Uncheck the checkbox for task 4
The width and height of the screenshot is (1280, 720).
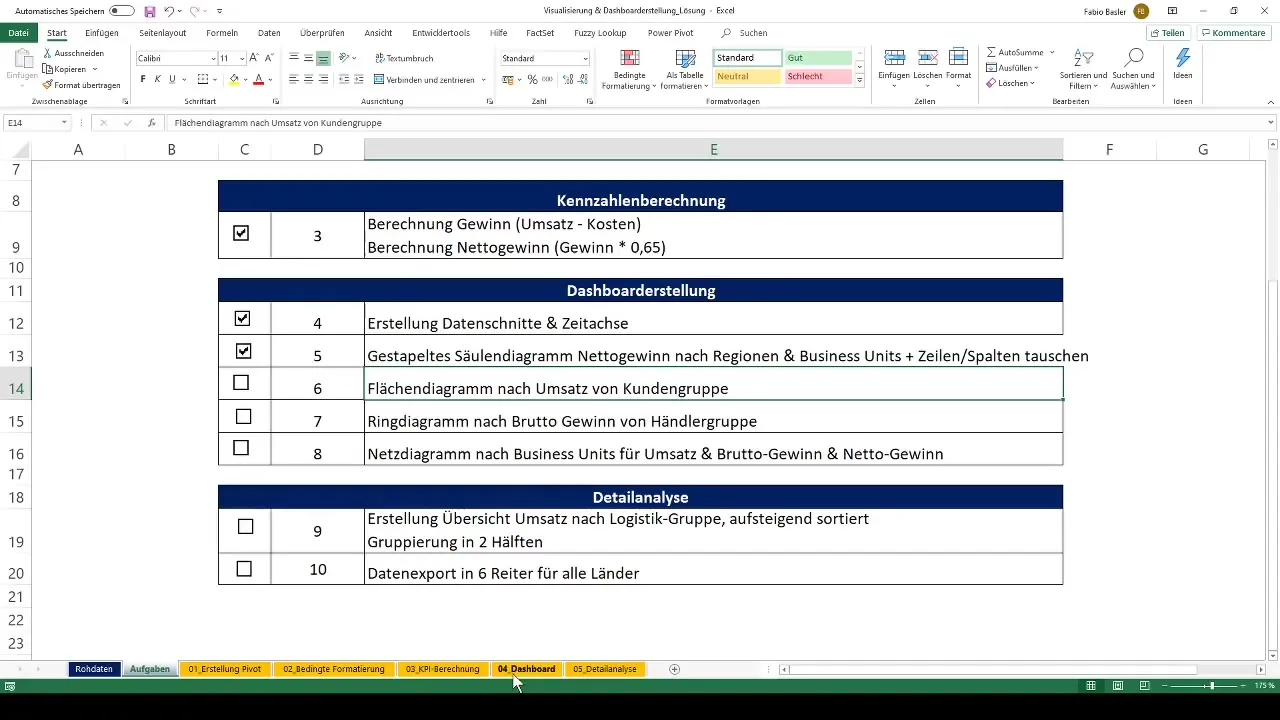(241, 319)
